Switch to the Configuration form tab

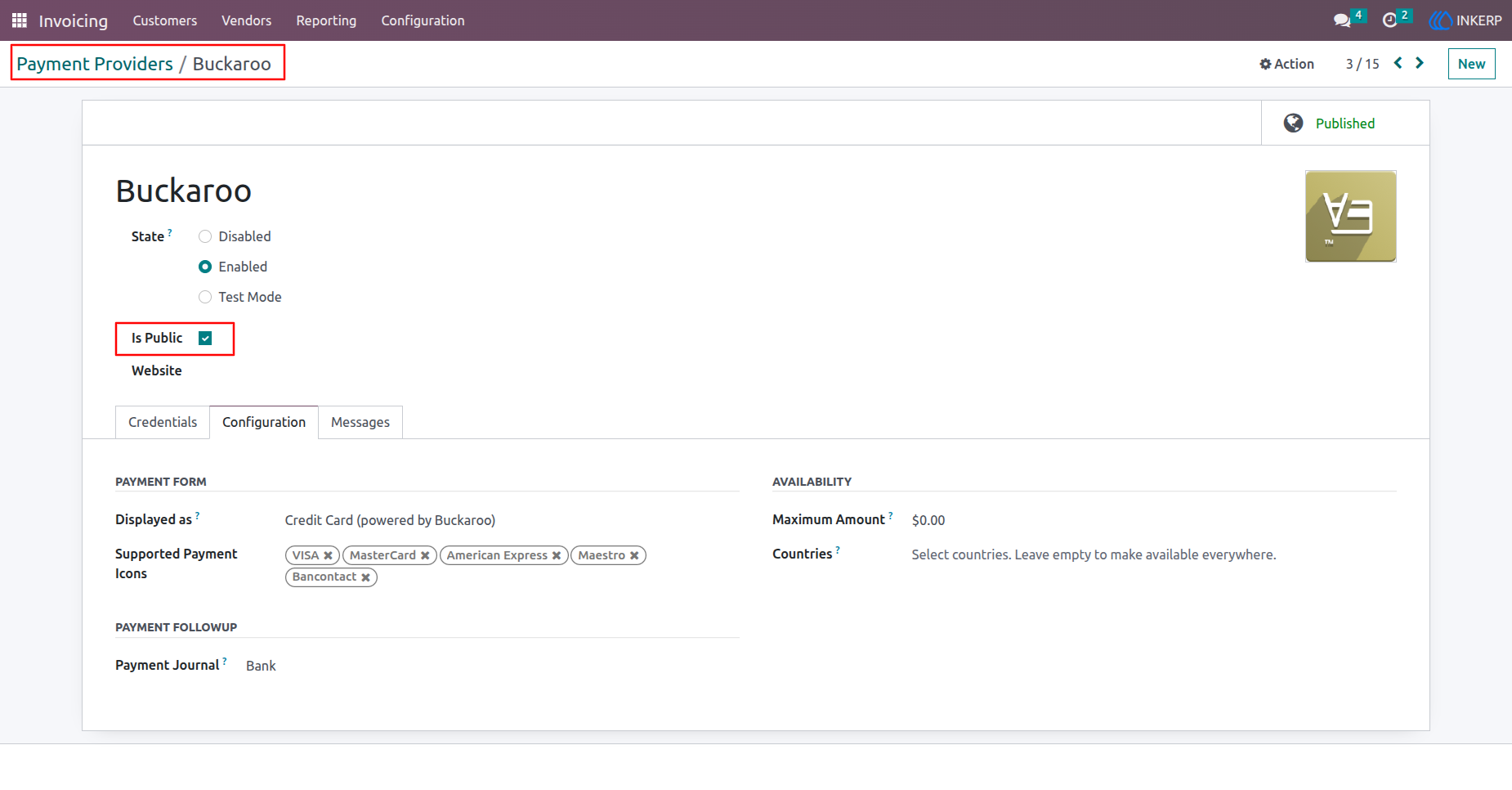[x=264, y=422]
